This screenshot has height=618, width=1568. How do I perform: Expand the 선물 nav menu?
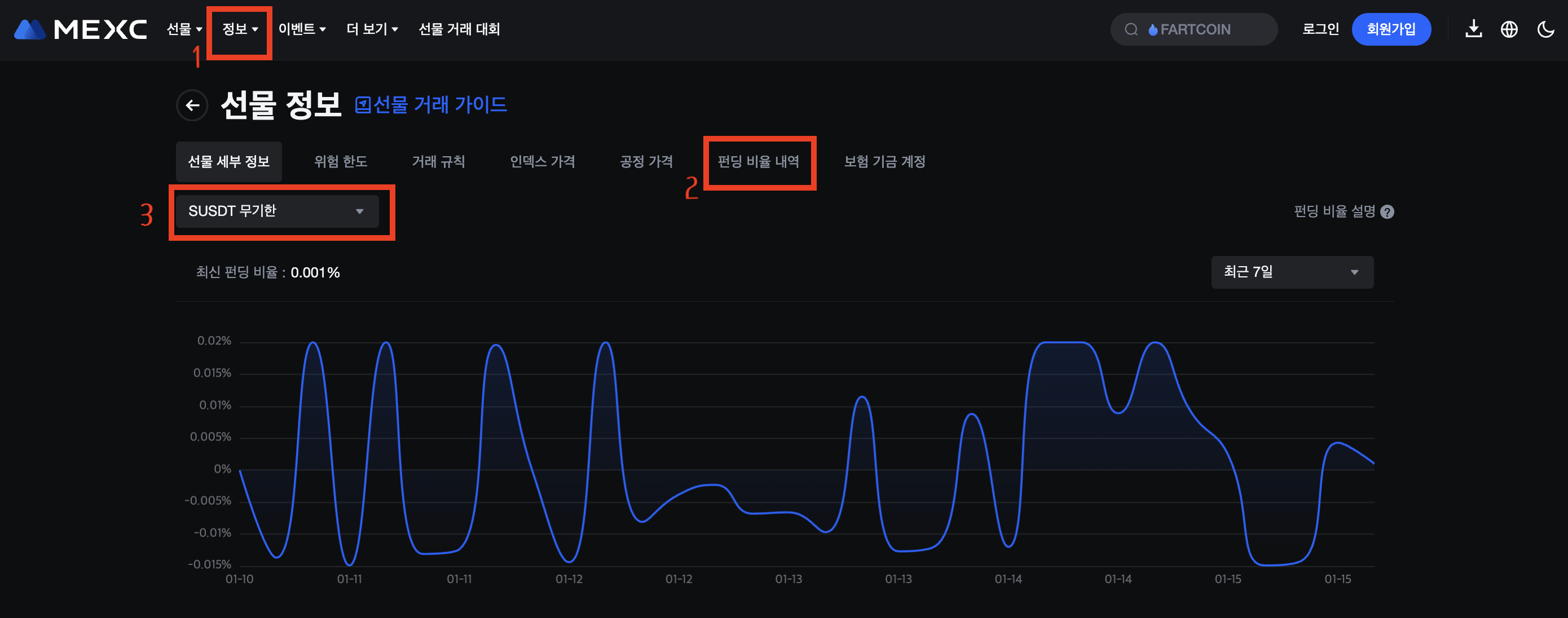pos(184,29)
